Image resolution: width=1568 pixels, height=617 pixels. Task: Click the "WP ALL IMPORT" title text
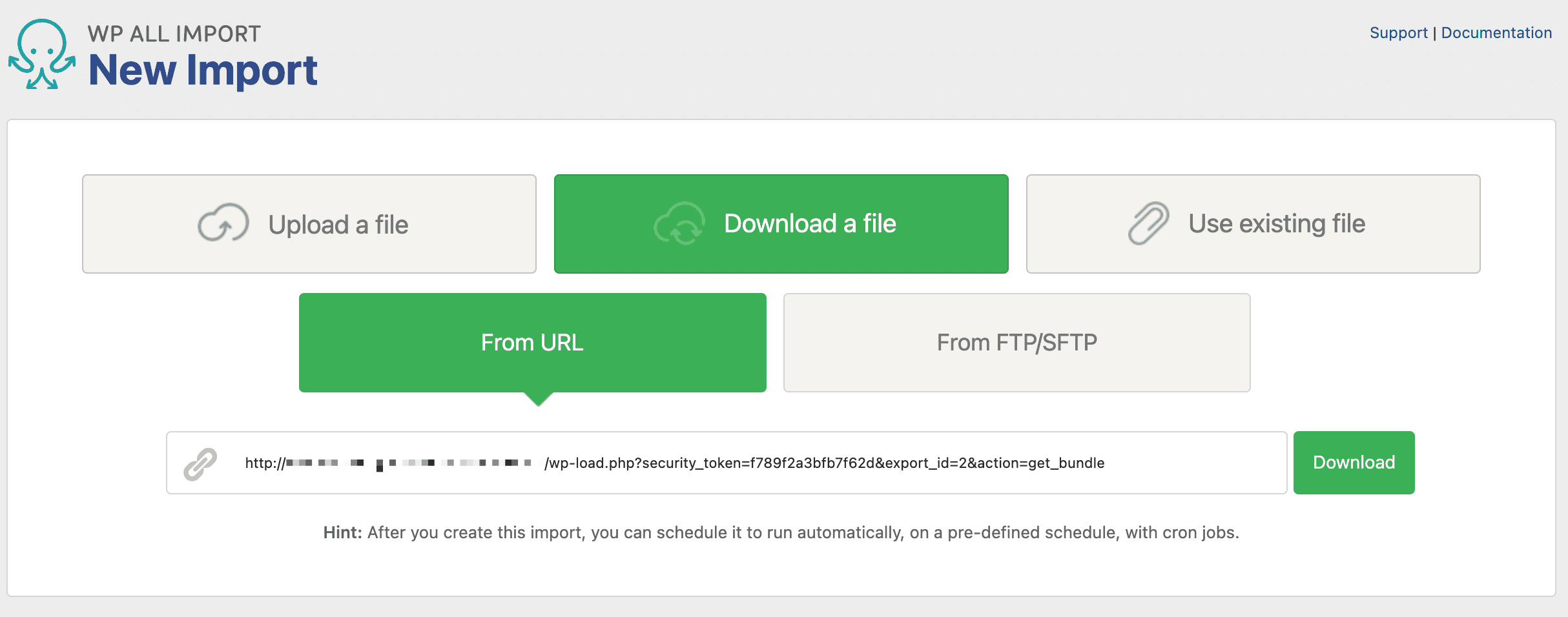pyautogui.click(x=174, y=34)
